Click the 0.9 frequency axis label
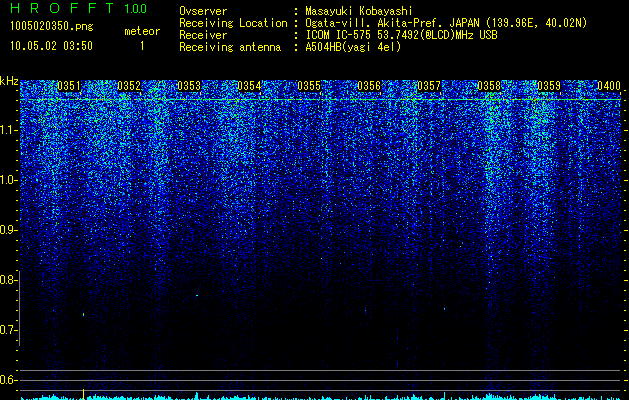 [9, 230]
